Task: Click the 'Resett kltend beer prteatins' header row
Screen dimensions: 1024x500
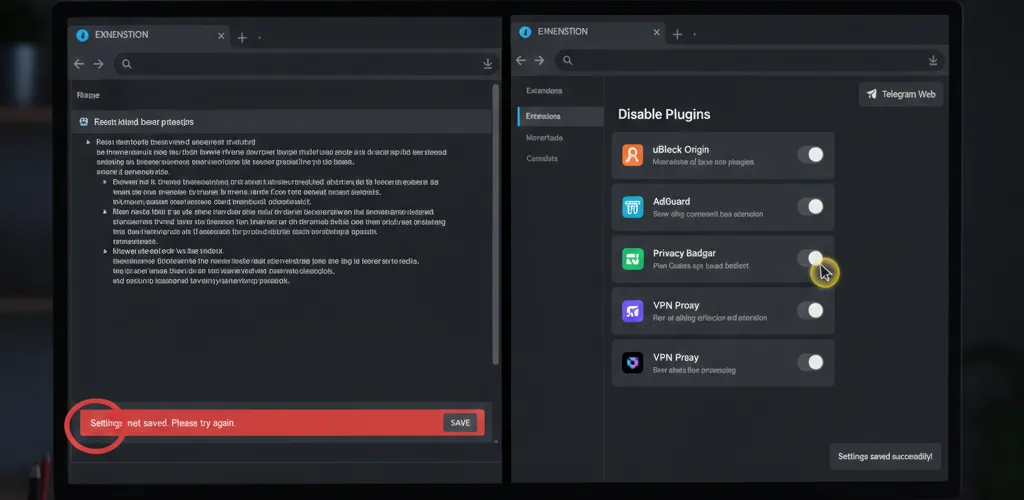Action: click(x=281, y=122)
